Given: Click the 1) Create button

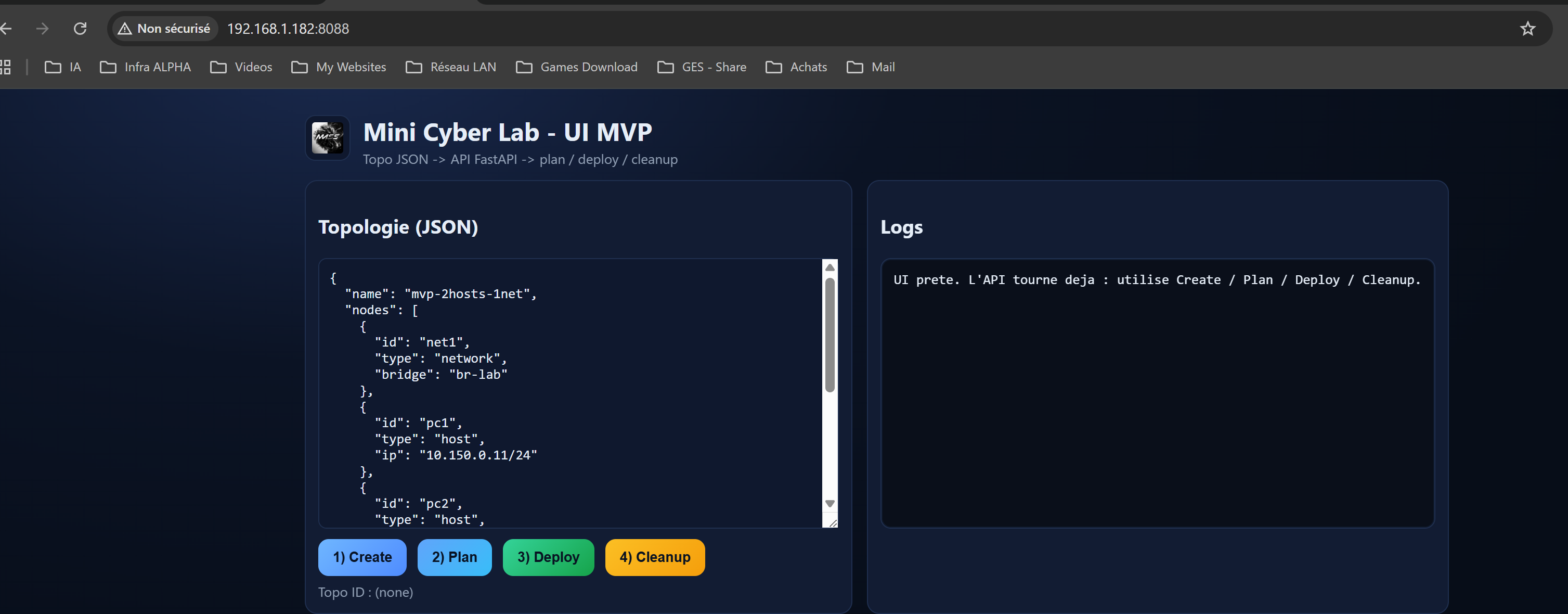Looking at the screenshot, I should pyautogui.click(x=362, y=557).
